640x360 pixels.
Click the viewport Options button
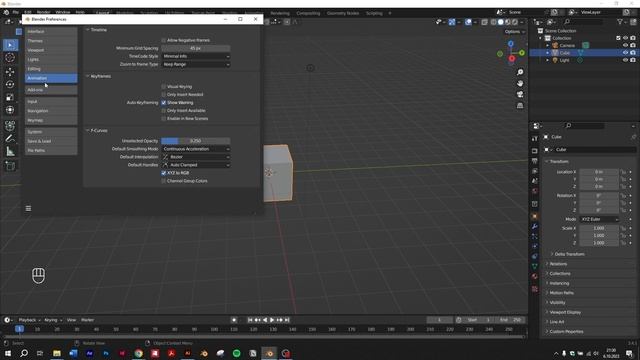[x=514, y=32]
